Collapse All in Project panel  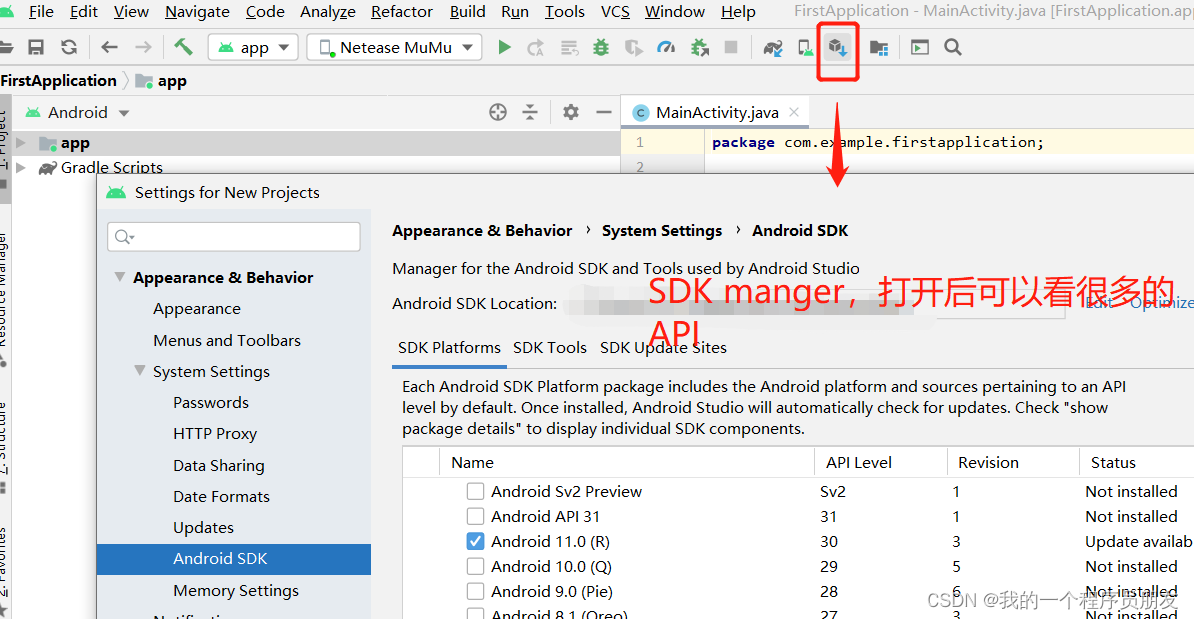pos(530,113)
